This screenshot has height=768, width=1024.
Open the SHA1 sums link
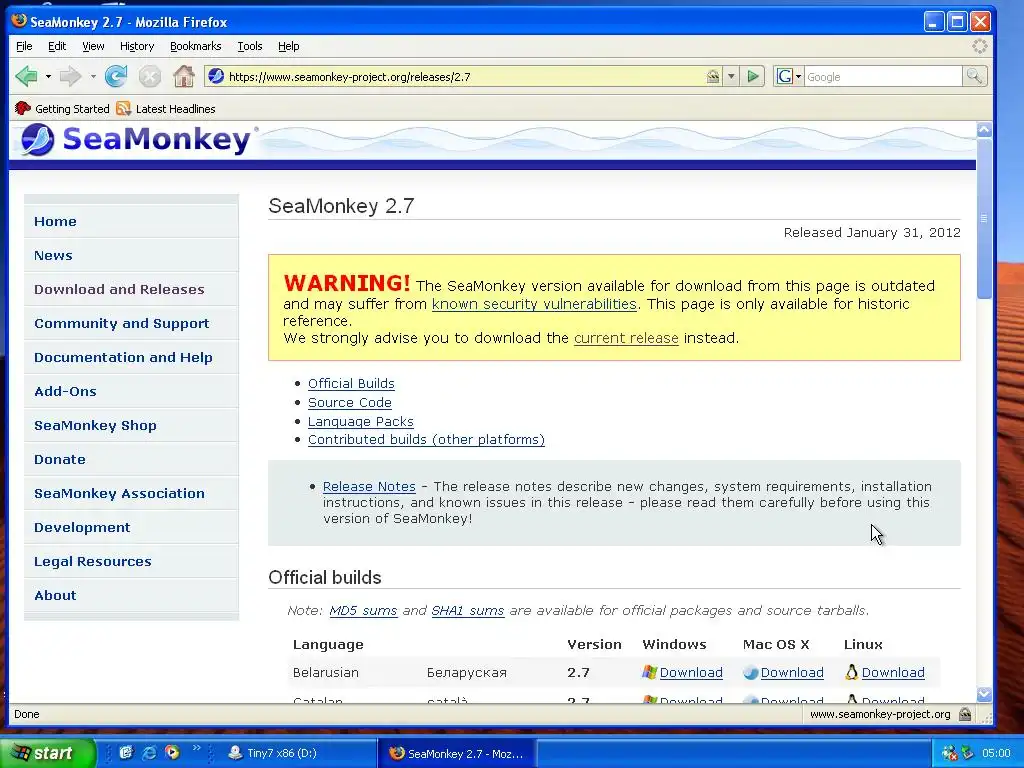point(468,611)
